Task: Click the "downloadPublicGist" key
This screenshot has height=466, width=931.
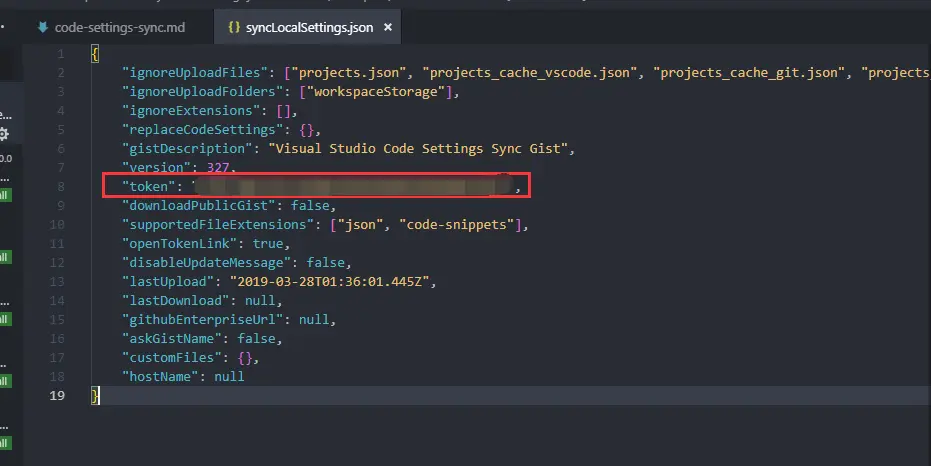Action: (199, 205)
